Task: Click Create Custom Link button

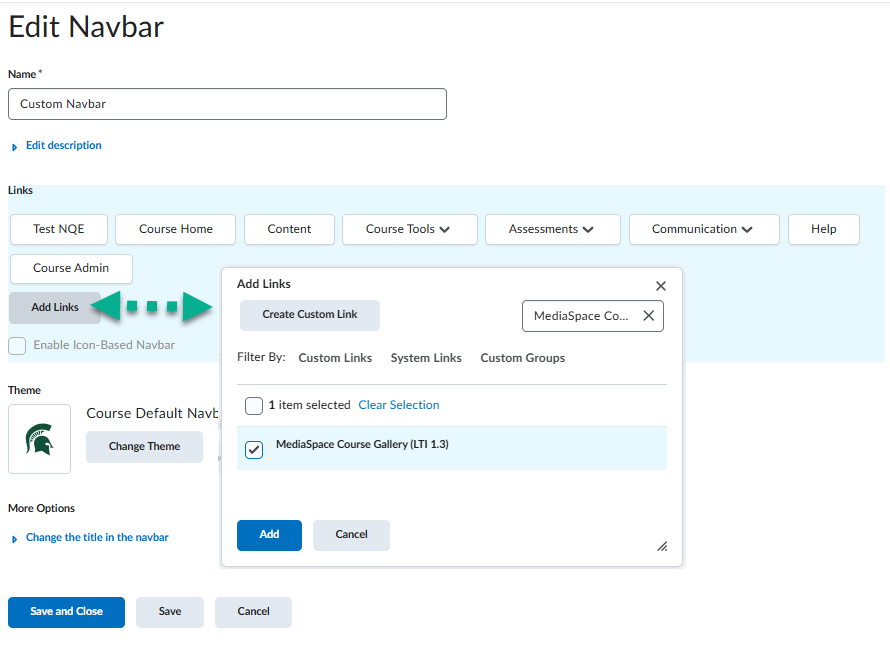Action: coord(310,315)
